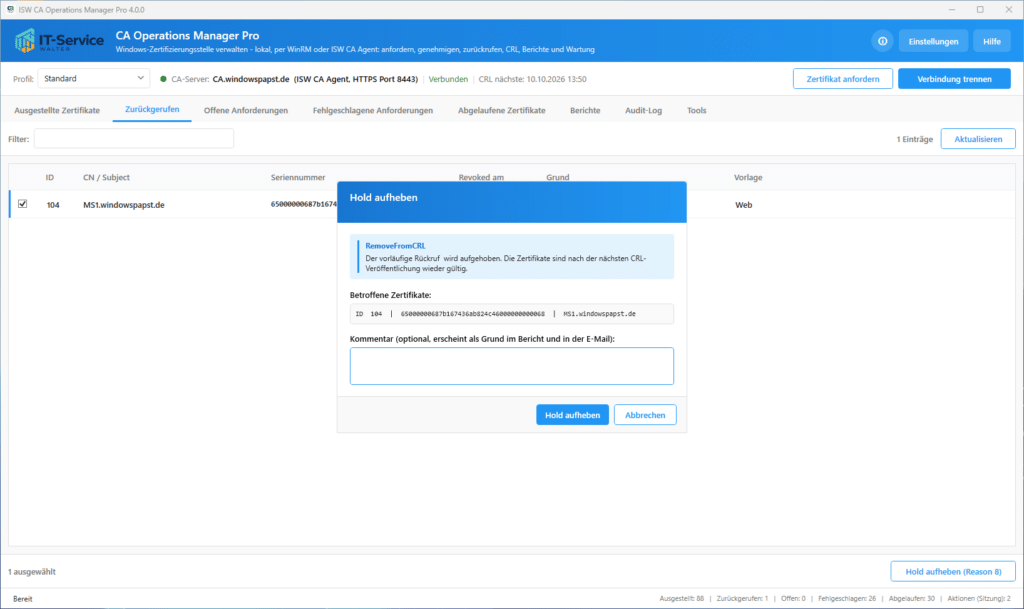Click Ausgestellt: 88 in status bar
This screenshot has width=1024, height=609.
[682, 599]
